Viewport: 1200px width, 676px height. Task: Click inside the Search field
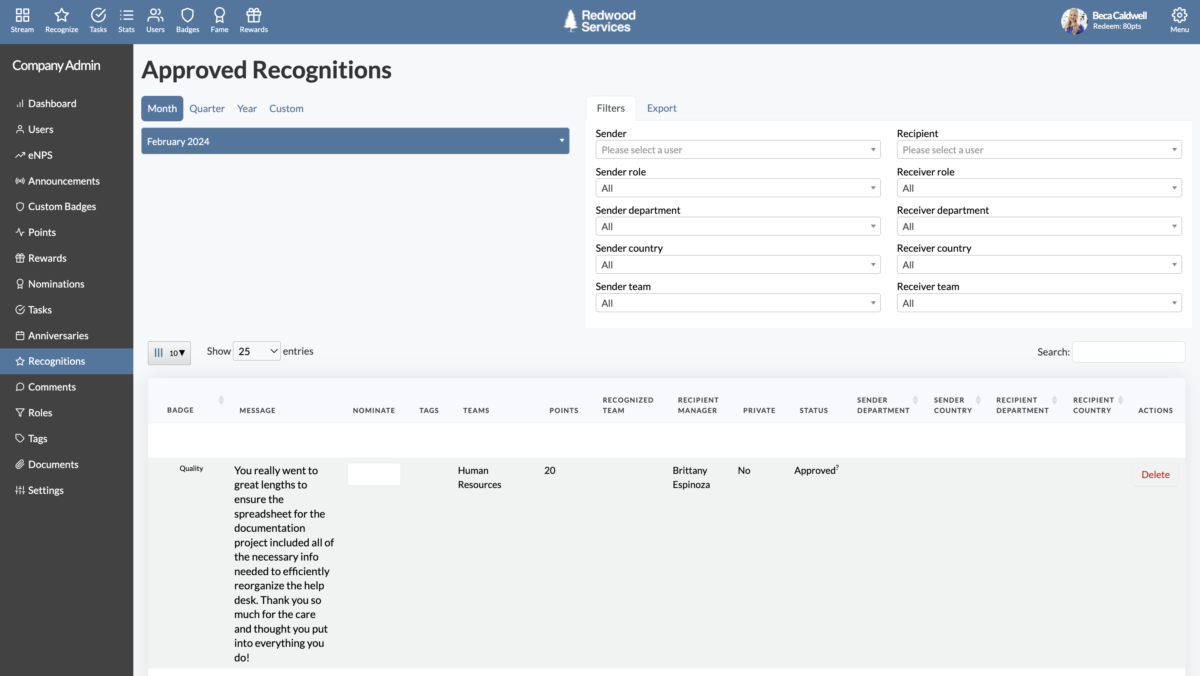tap(1129, 351)
